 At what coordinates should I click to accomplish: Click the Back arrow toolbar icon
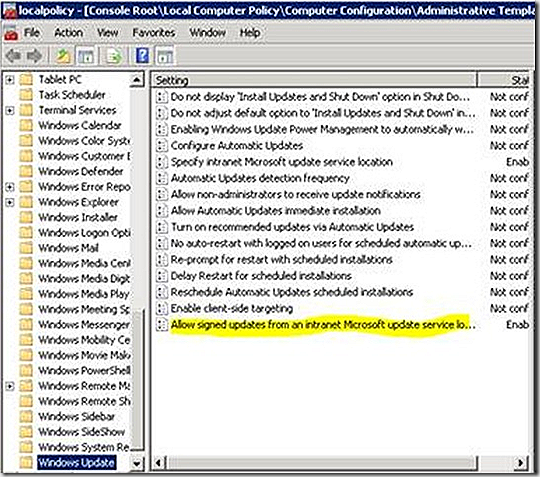tap(13, 55)
